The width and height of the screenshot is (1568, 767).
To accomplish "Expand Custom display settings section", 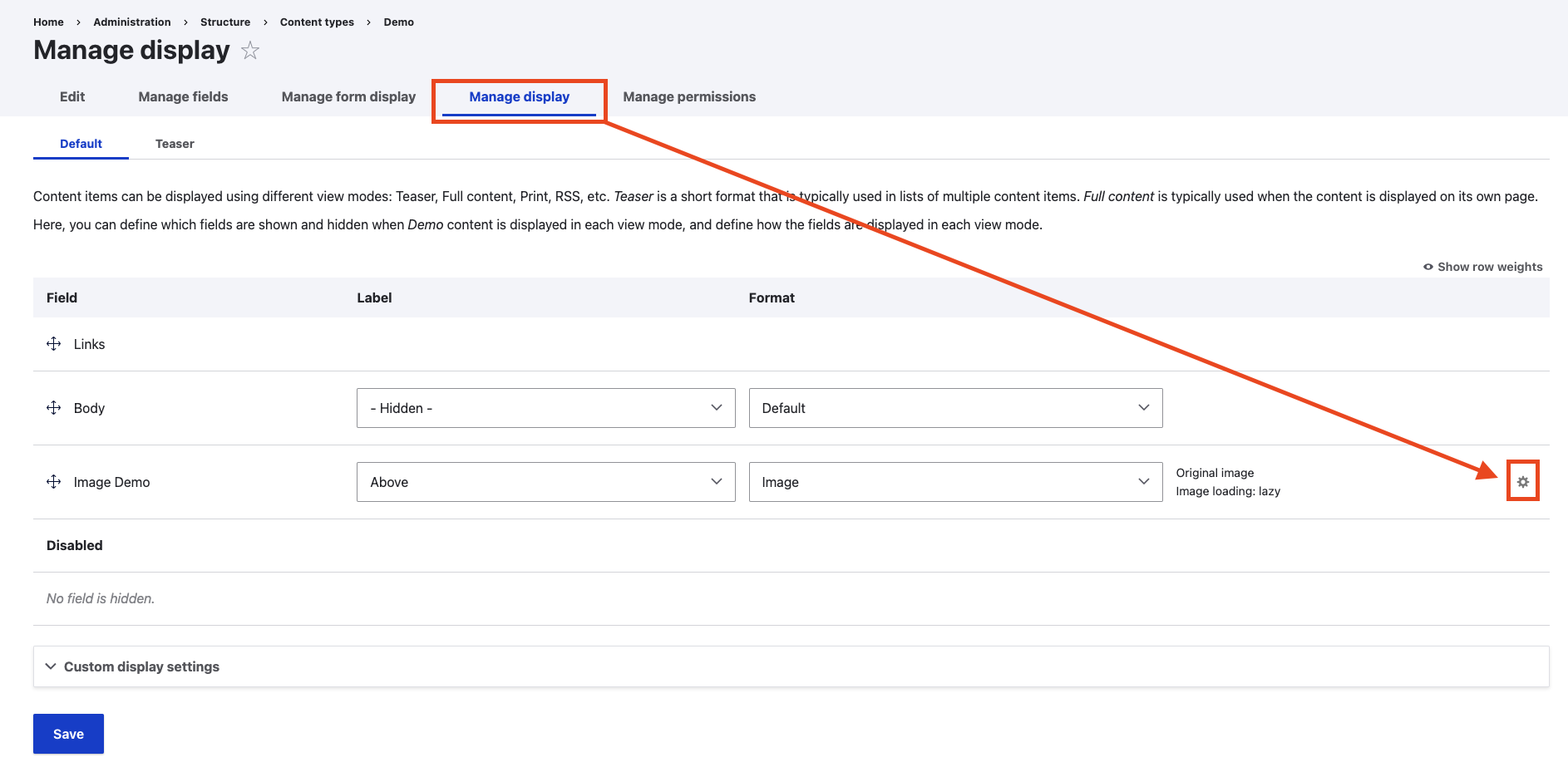I will [x=791, y=666].
